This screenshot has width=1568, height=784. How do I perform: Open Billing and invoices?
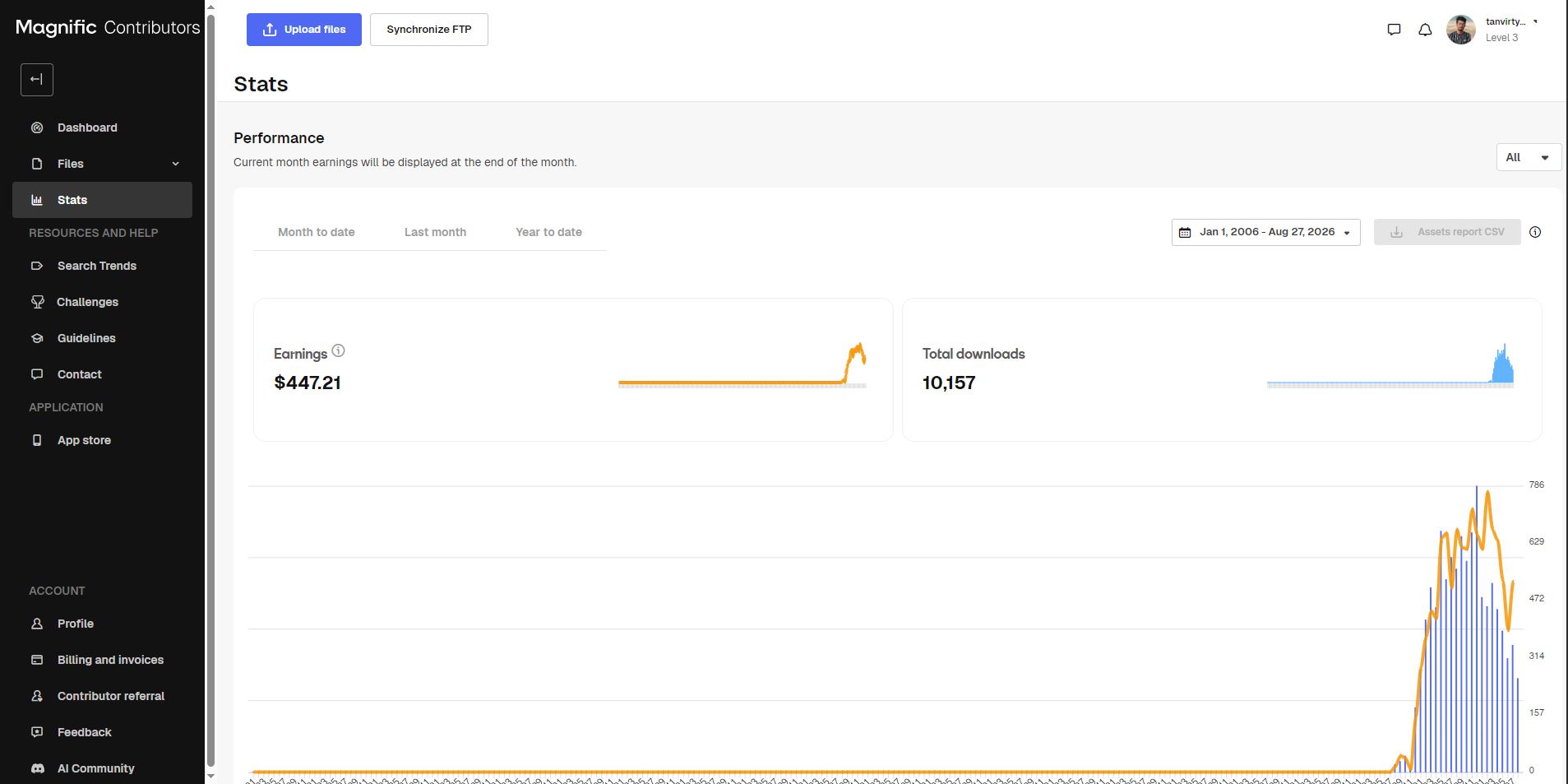(x=102, y=660)
